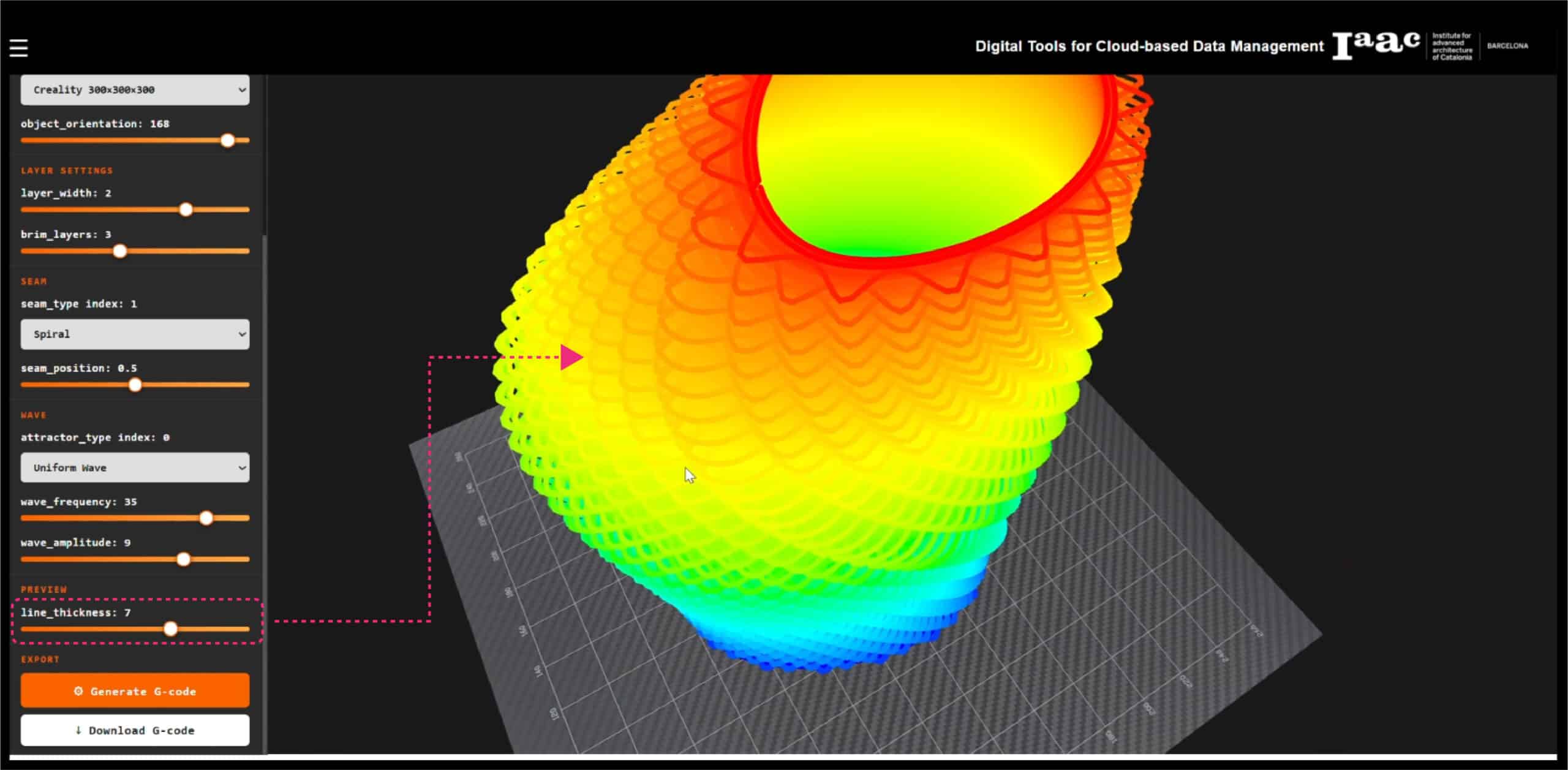The width and height of the screenshot is (1568, 770).
Task: Click the line_thickness slider handle
Action: [x=170, y=629]
